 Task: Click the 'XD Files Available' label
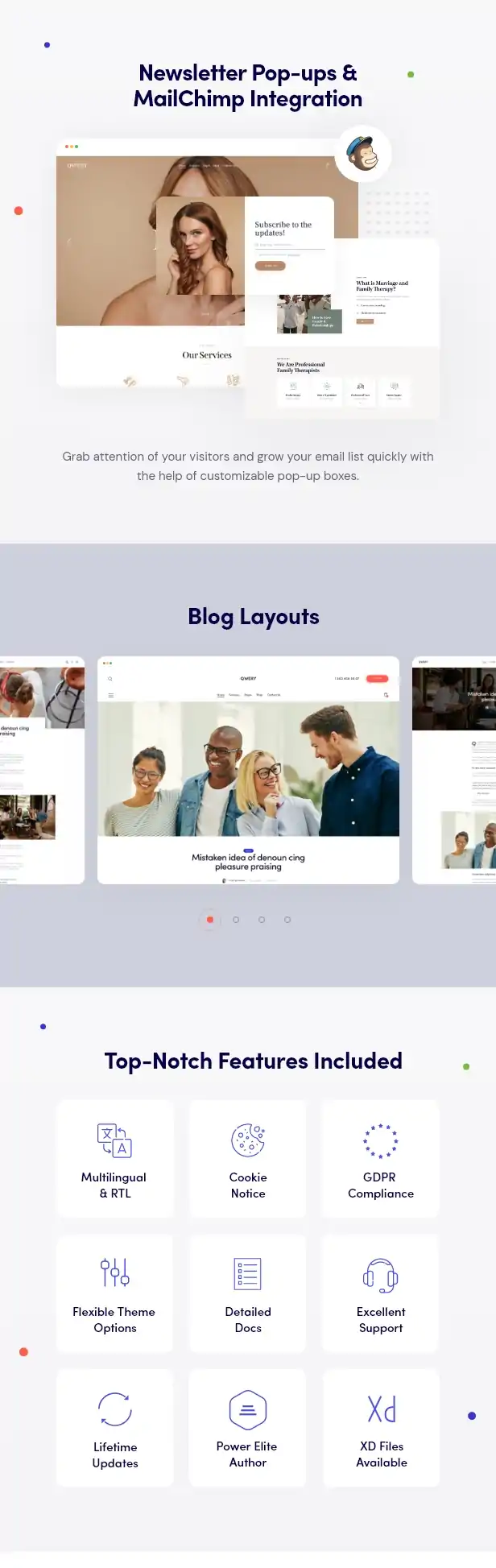(x=382, y=1454)
